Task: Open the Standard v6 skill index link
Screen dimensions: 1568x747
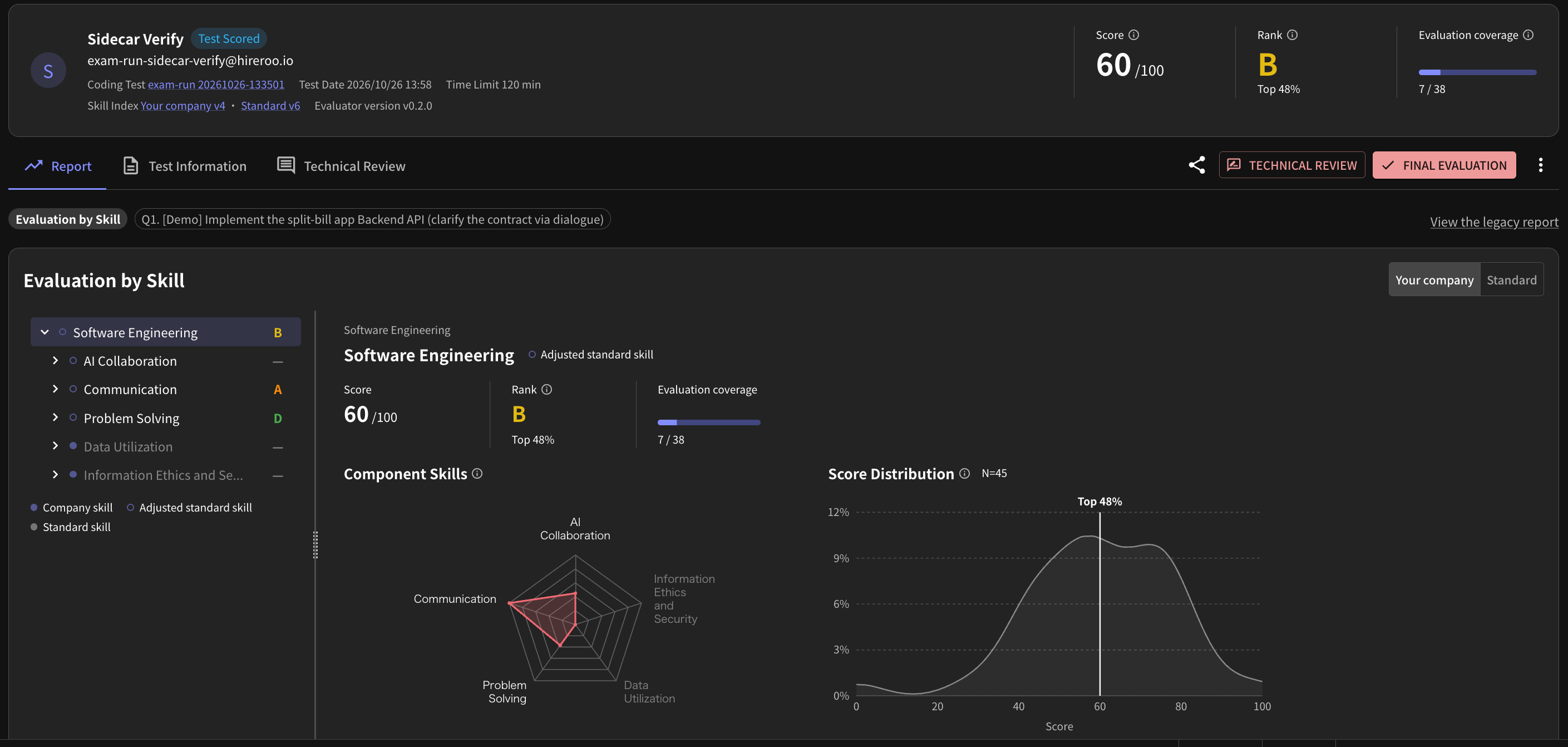Action: coord(270,105)
